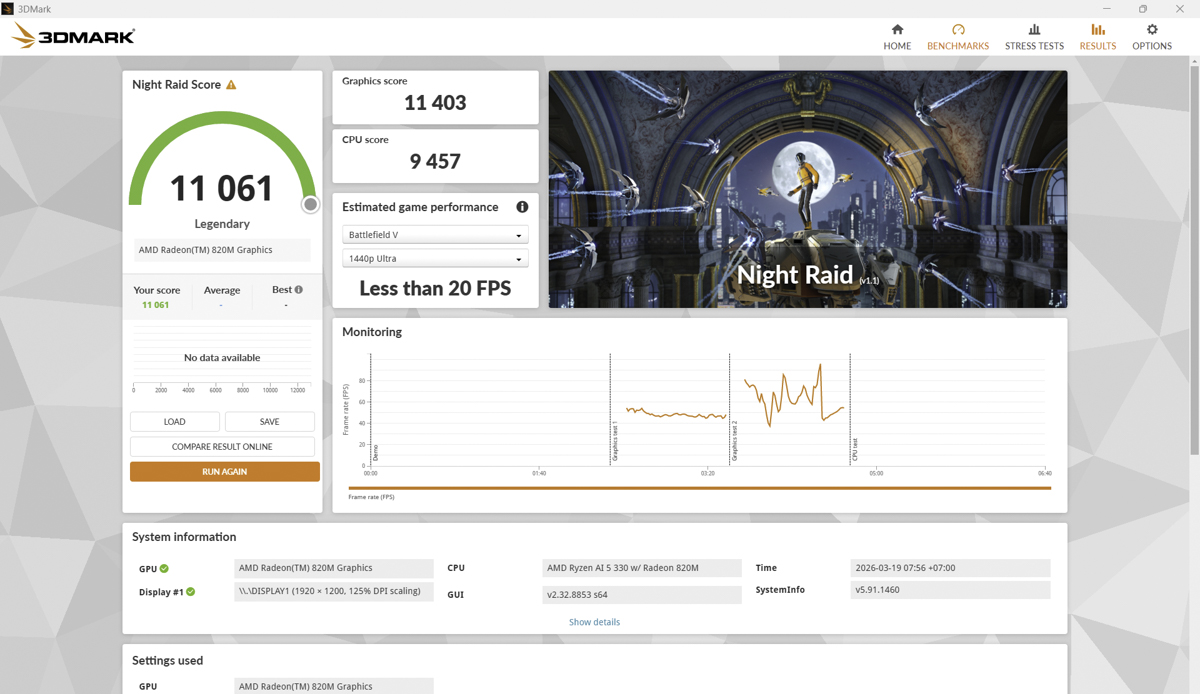Click the circular indicator beside the score gauge

(310, 204)
